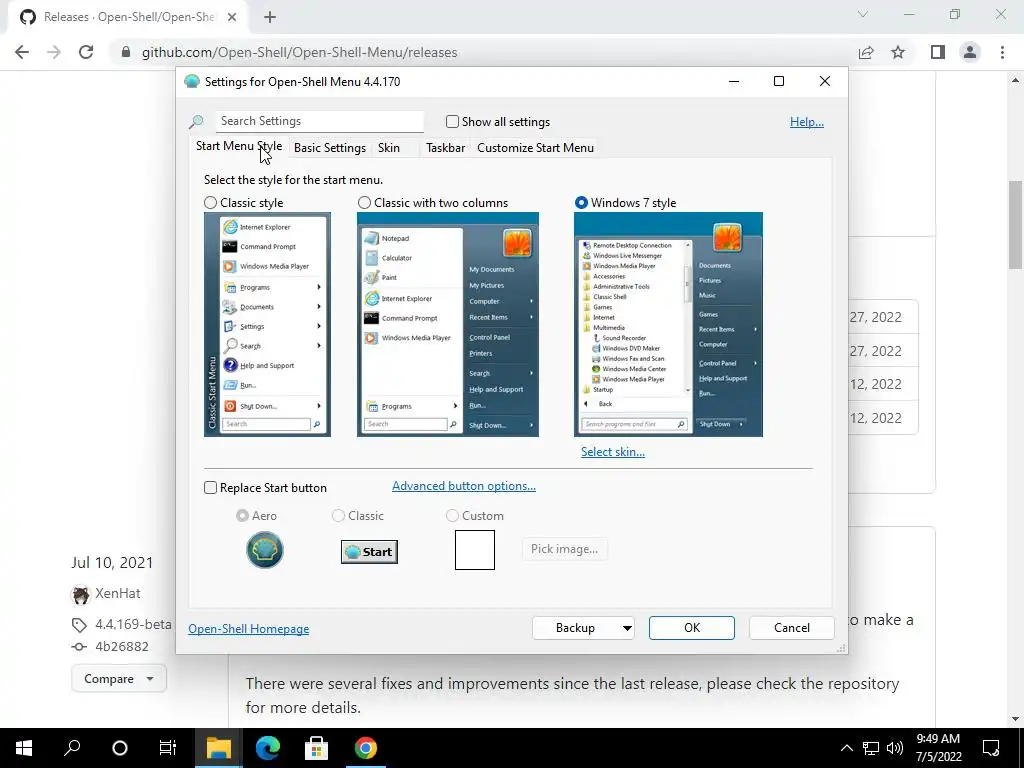The height and width of the screenshot is (768, 1024).
Task: Select Windows 7 style radio button
Action: point(581,202)
